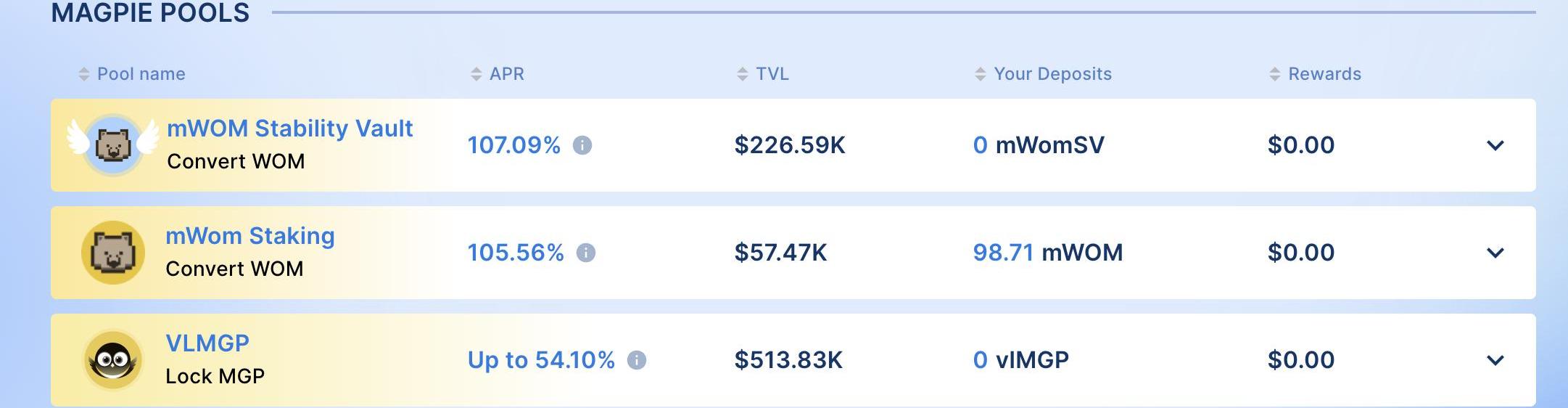Expand the VLMGP pool row chevron
Image resolution: width=1568 pixels, height=408 pixels.
pos(1495,361)
